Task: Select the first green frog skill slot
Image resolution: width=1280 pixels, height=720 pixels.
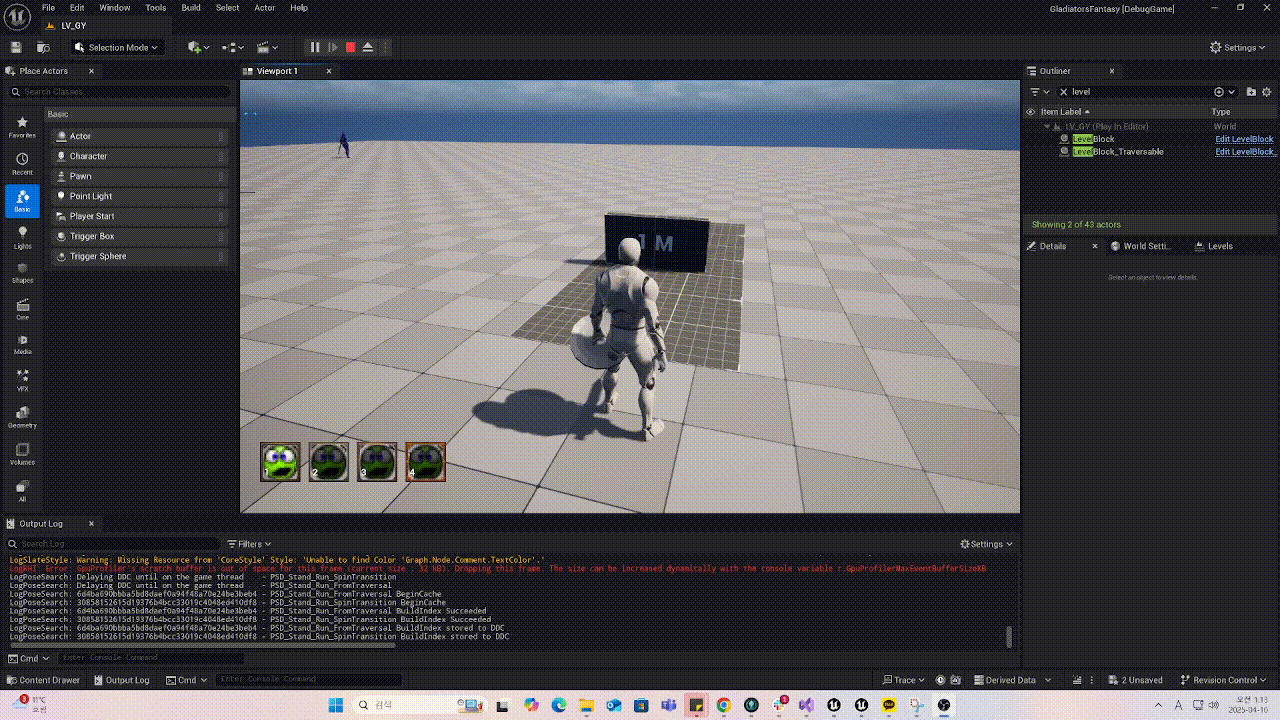Action: coord(280,462)
